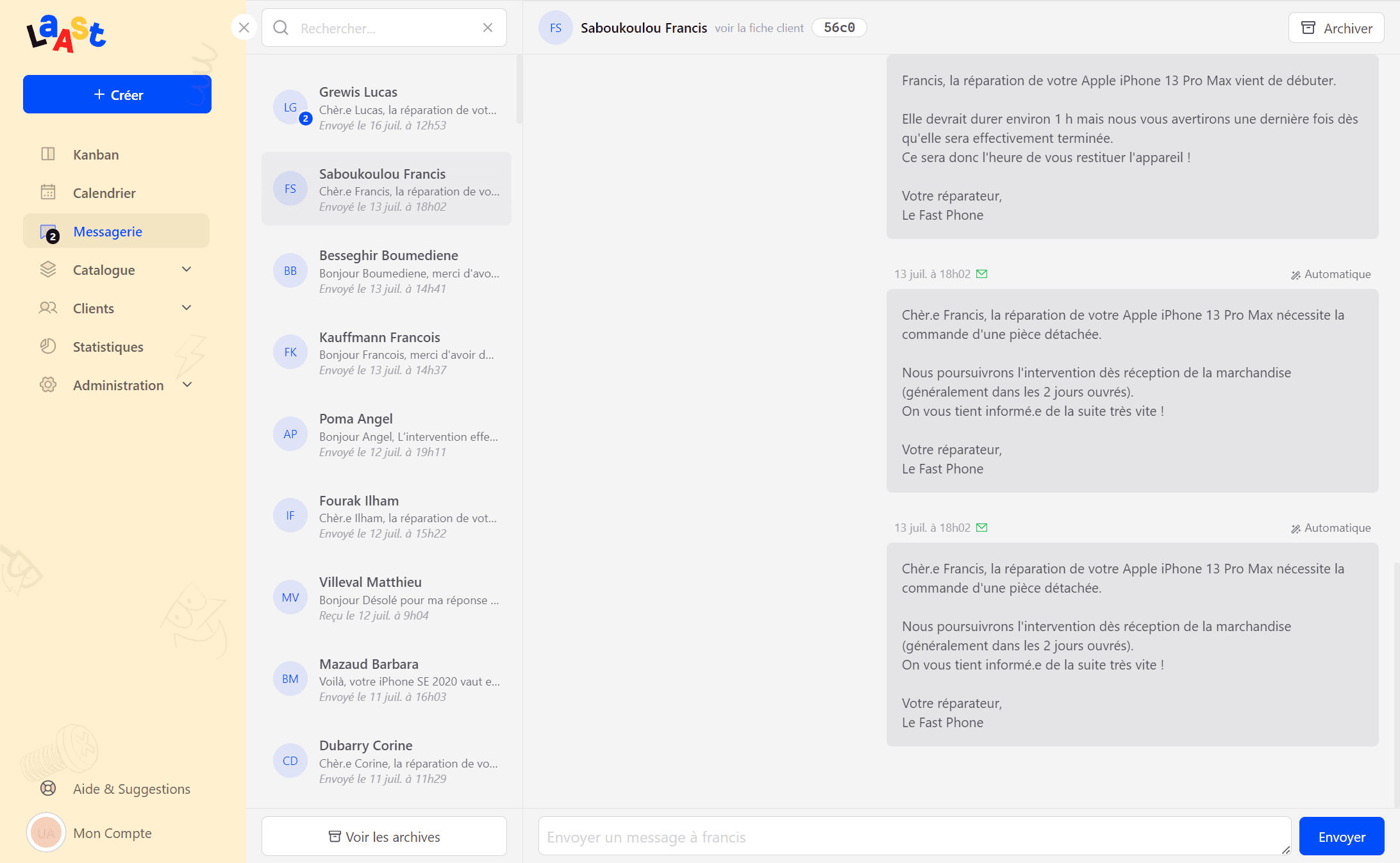Expand the Clients submenu chevron
The image size is (1400, 863).
[187, 308]
